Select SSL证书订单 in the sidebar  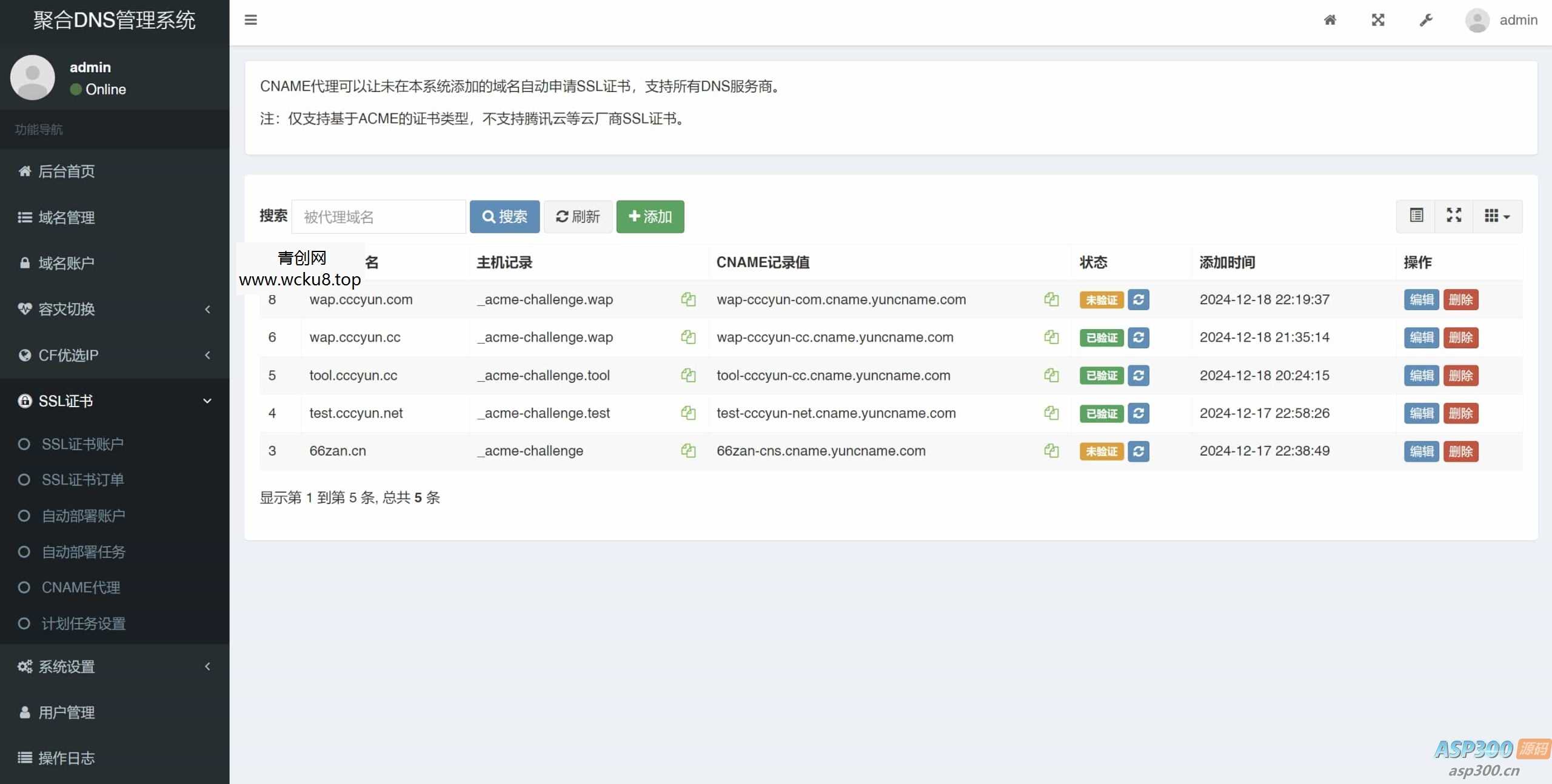82,479
